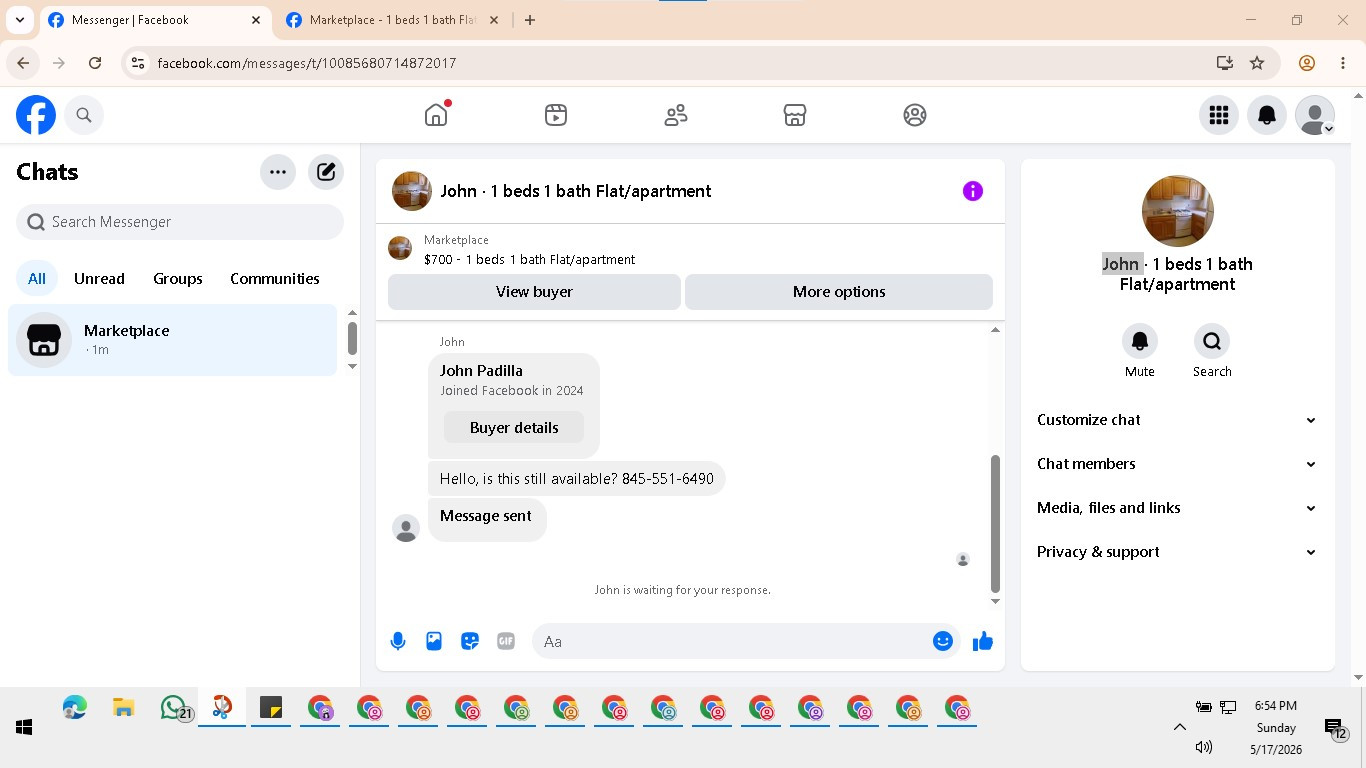Click the browser address bar URL
The image size is (1366, 768).
307,63
